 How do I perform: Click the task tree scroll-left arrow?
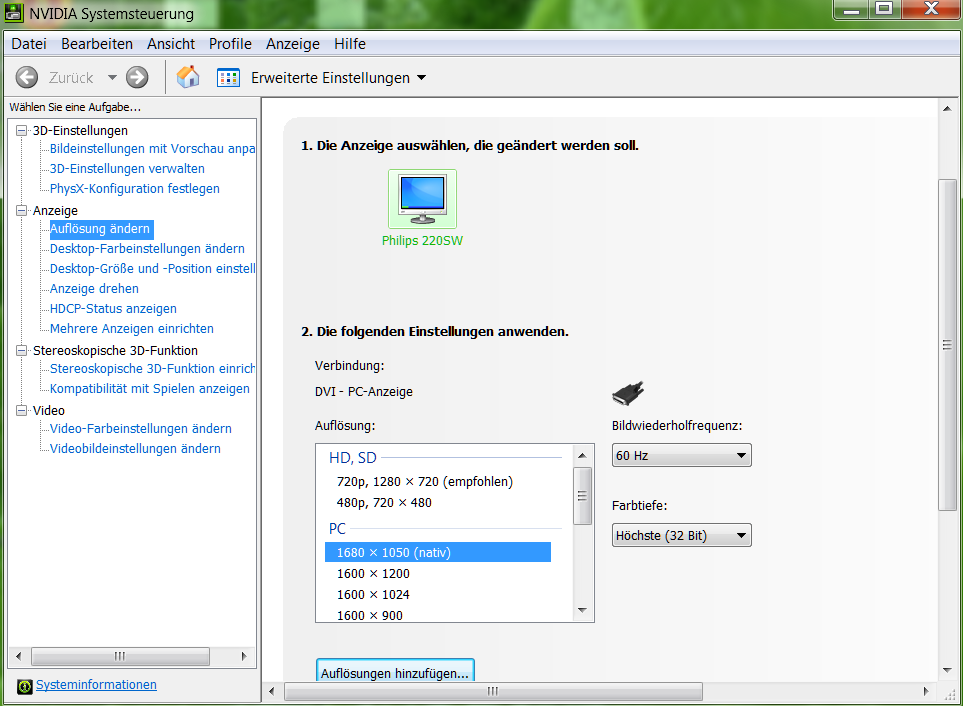click(x=18, y=656)
